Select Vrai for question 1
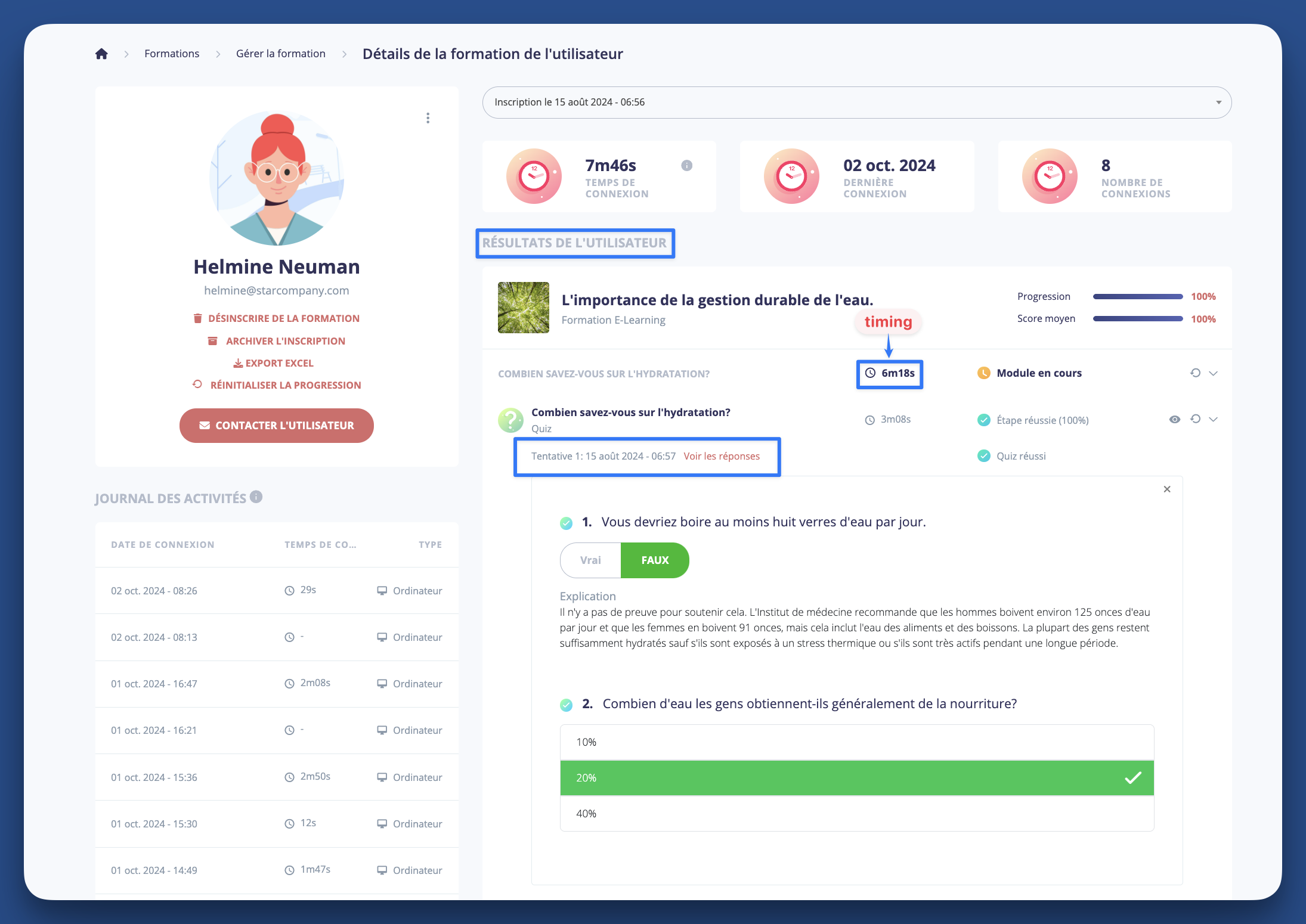1306x924 pixels. (x=590, y=560)
